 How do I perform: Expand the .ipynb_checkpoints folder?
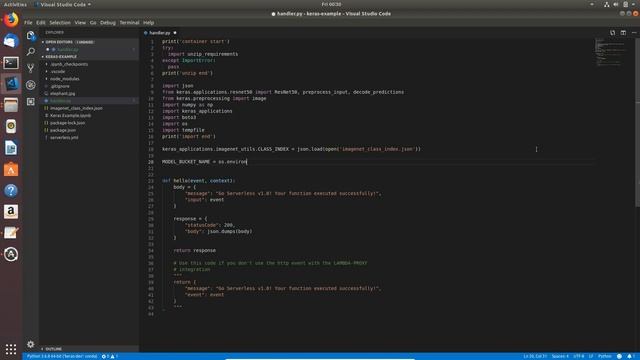[x=69, y=64]
